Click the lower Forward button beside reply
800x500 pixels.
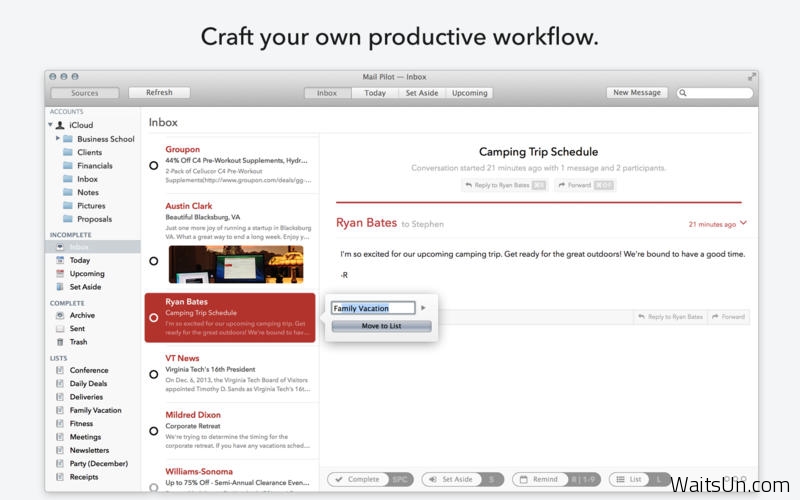tap(729, 317)
